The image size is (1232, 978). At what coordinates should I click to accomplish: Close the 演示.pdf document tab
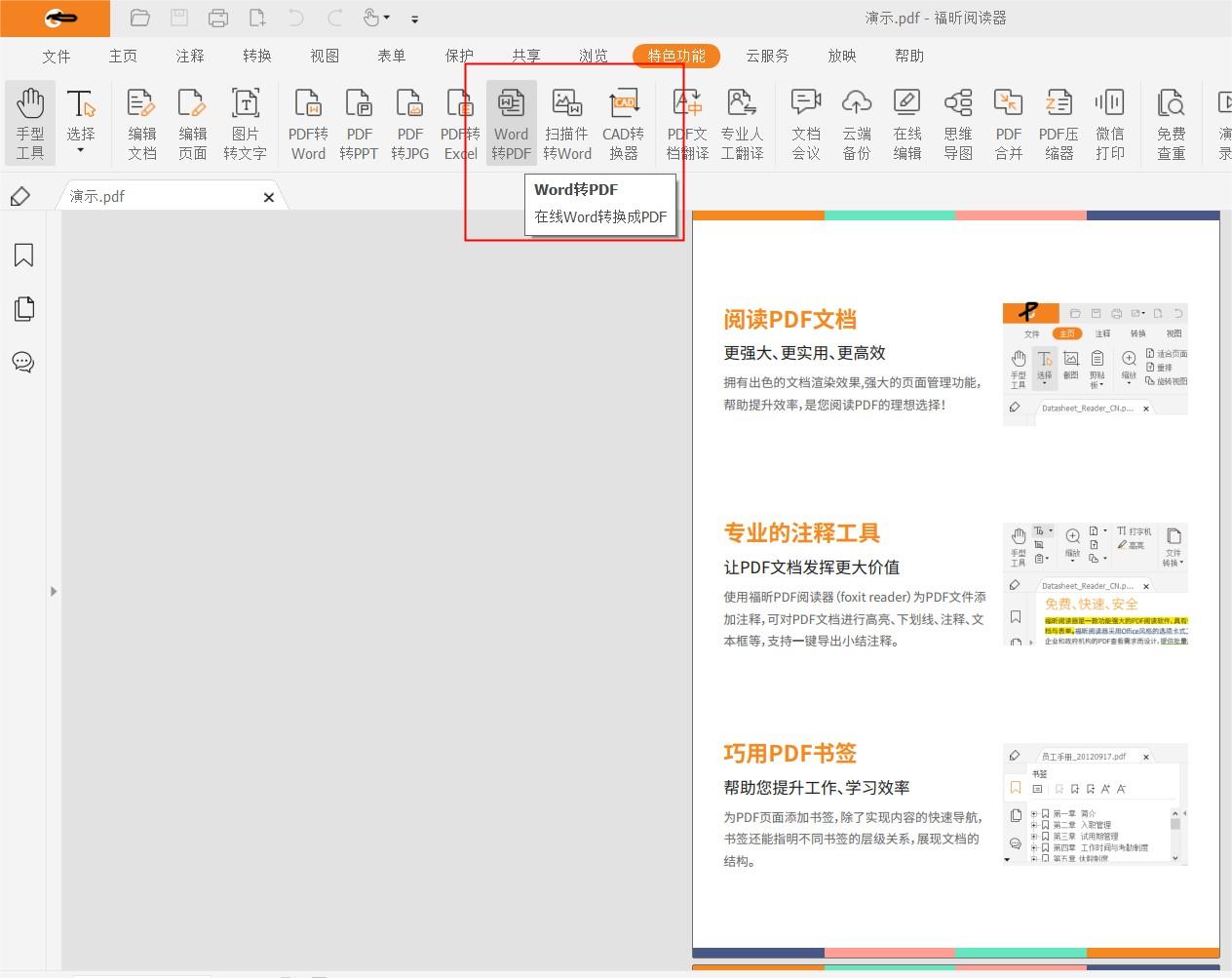tap(269, 197)
